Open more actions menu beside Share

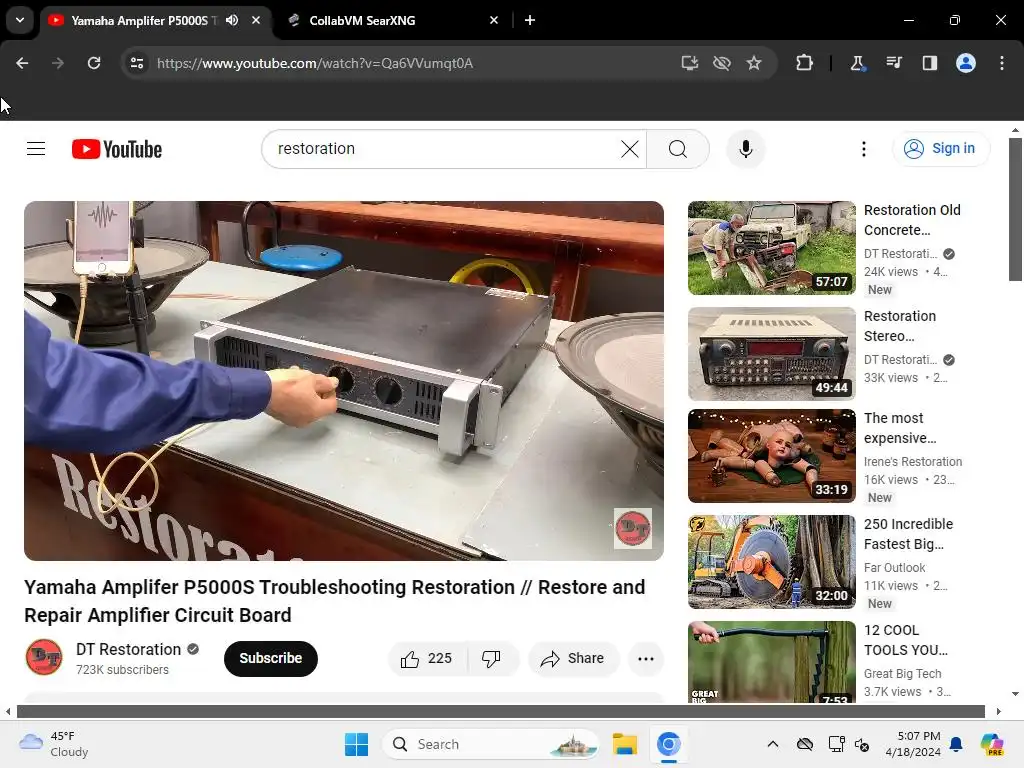point(646,658)
